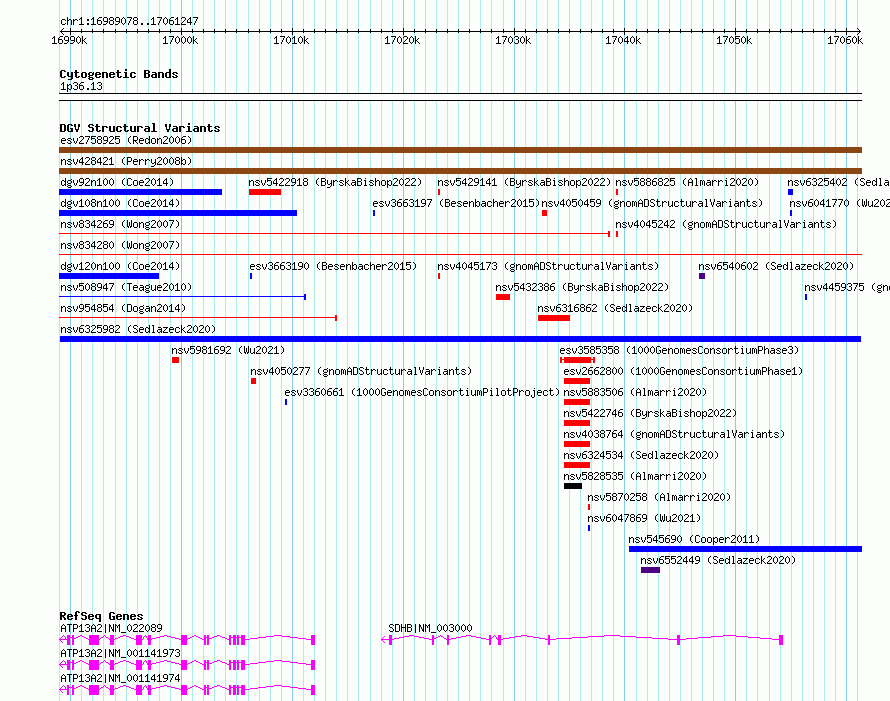Open nsv4045242 (gnomADStructuralVariants) label
Image resolution: width=890 pixels, height=701 pixels.
(x=726, y=224)
